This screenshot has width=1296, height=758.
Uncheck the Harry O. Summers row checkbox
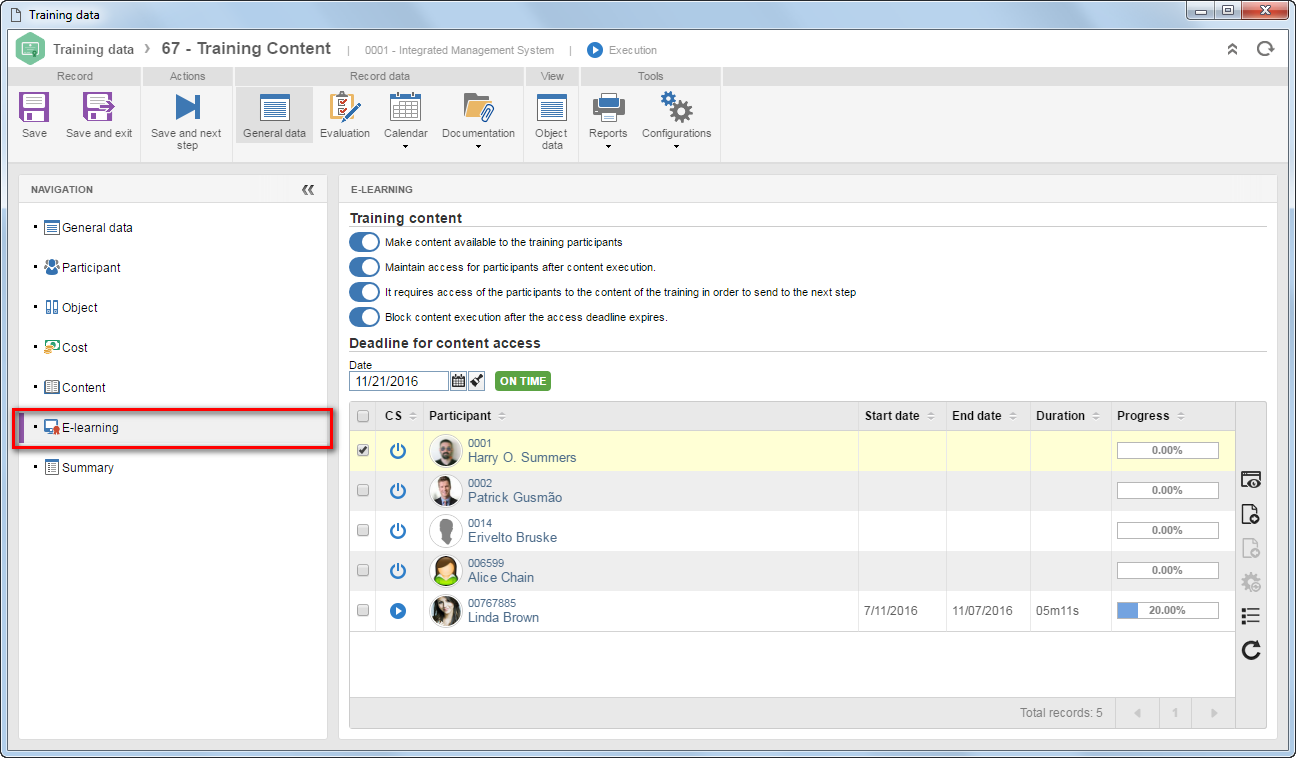coord(363,451)
